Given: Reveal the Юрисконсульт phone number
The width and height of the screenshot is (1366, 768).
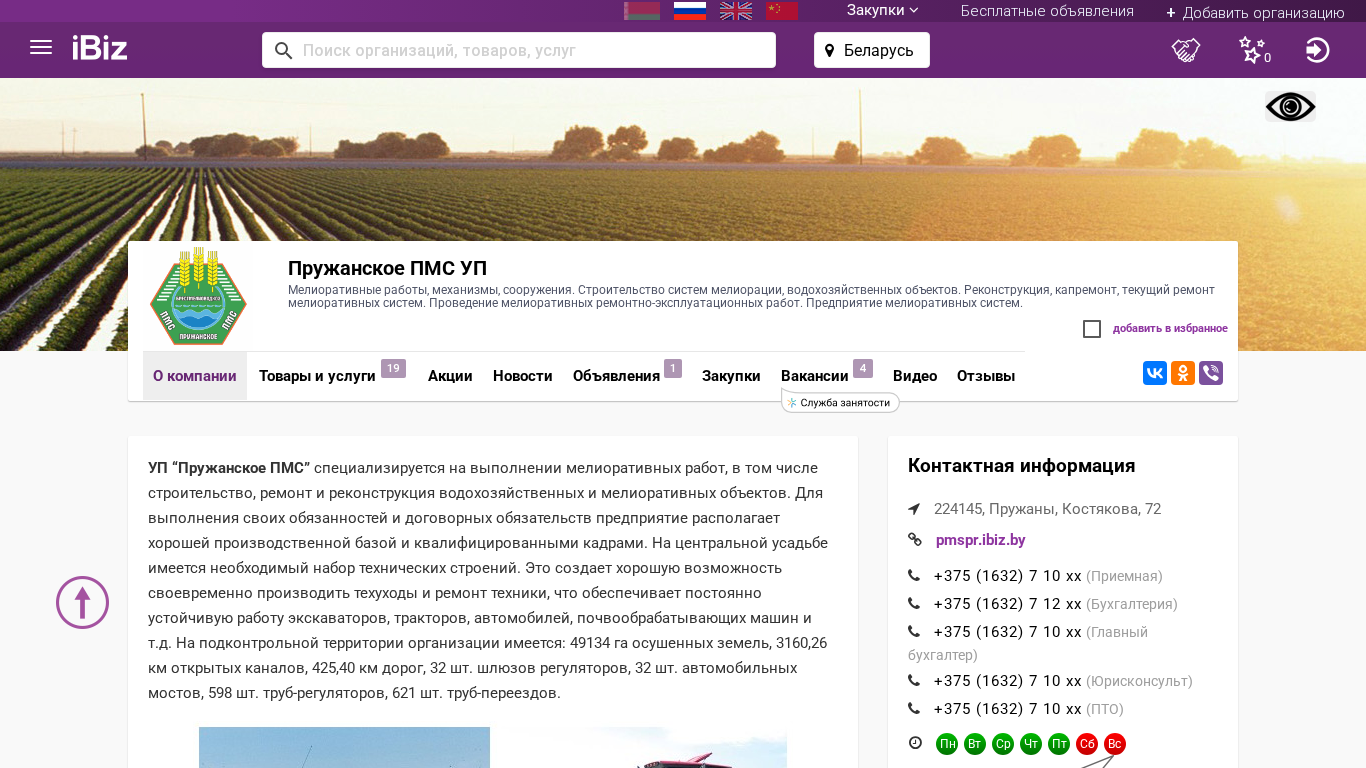Looking at the screenshot, I should pyautogui.click(x=1008, y=681).
